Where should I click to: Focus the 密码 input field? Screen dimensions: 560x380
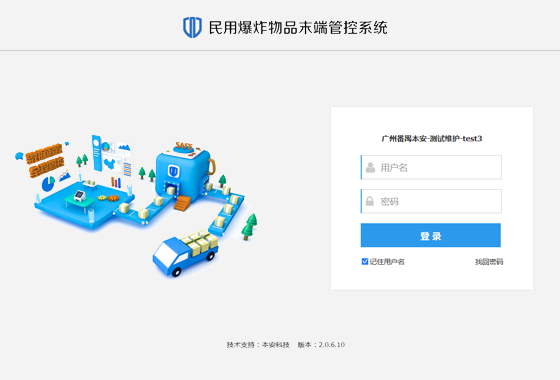pos(431,201)
